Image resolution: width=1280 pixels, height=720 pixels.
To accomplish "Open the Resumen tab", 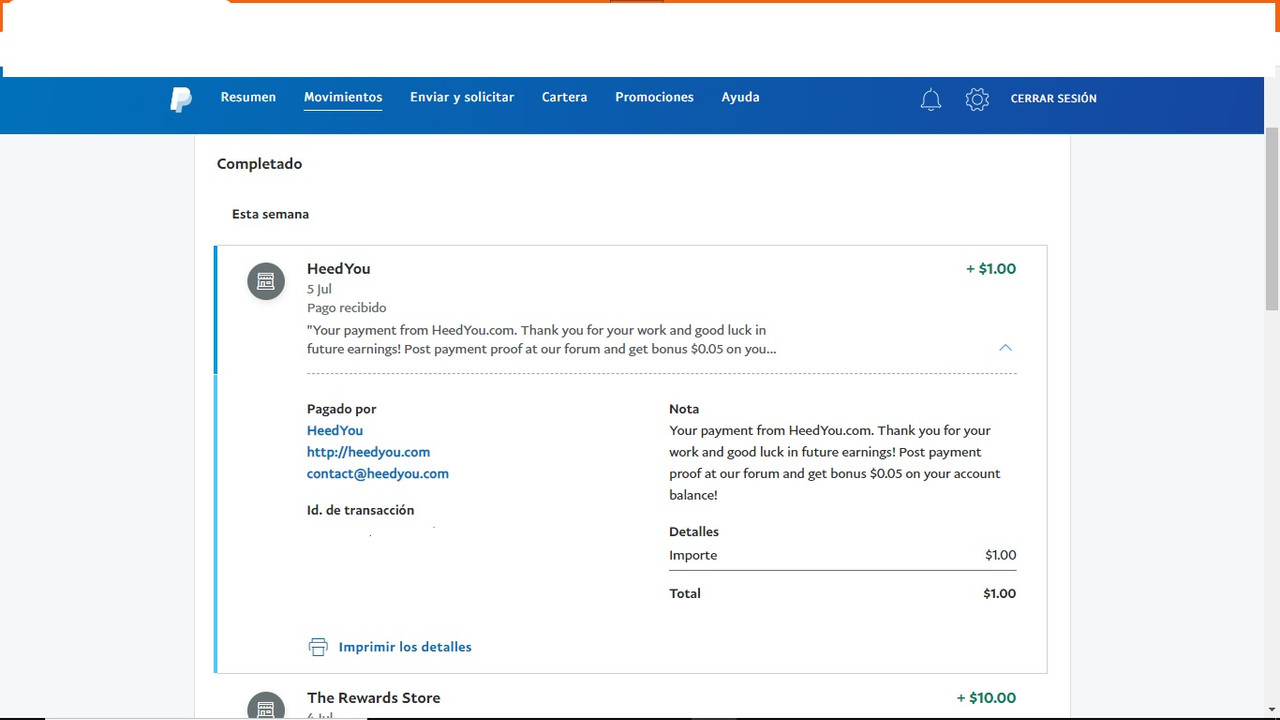I will [x=248, y=97].
